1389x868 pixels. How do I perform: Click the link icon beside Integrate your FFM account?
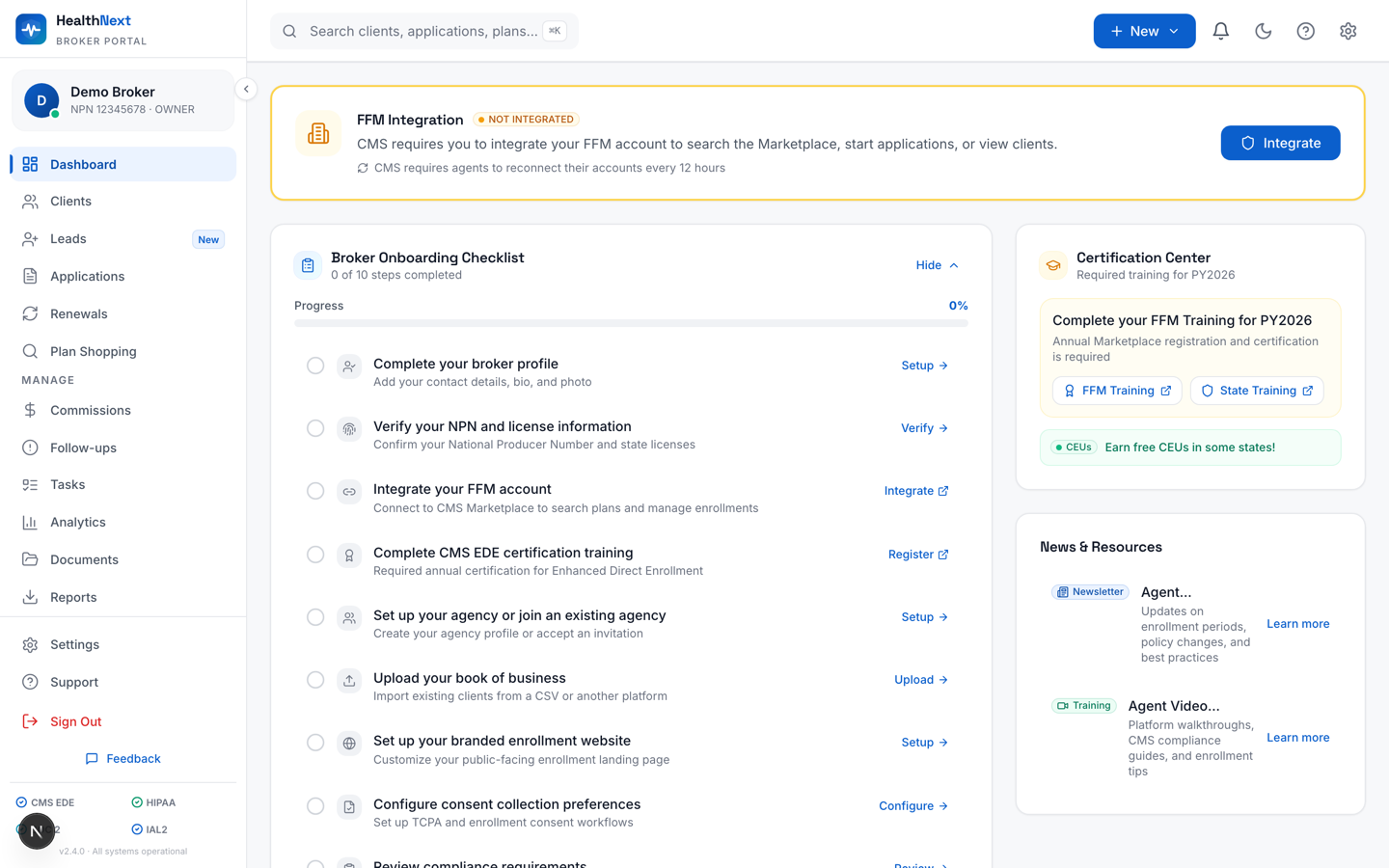tap(349, 492)
